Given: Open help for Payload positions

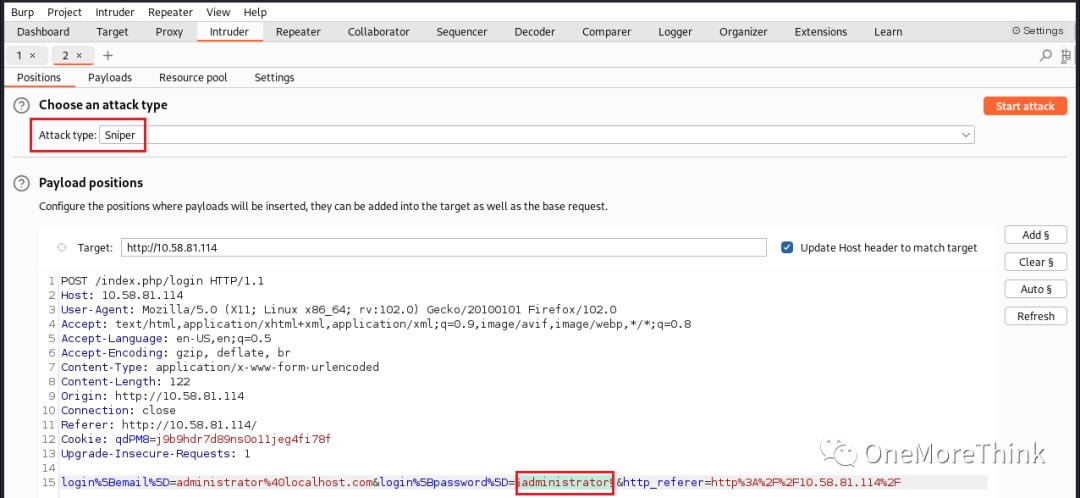Looking at the screenshot, I should [x=22, y=183].
